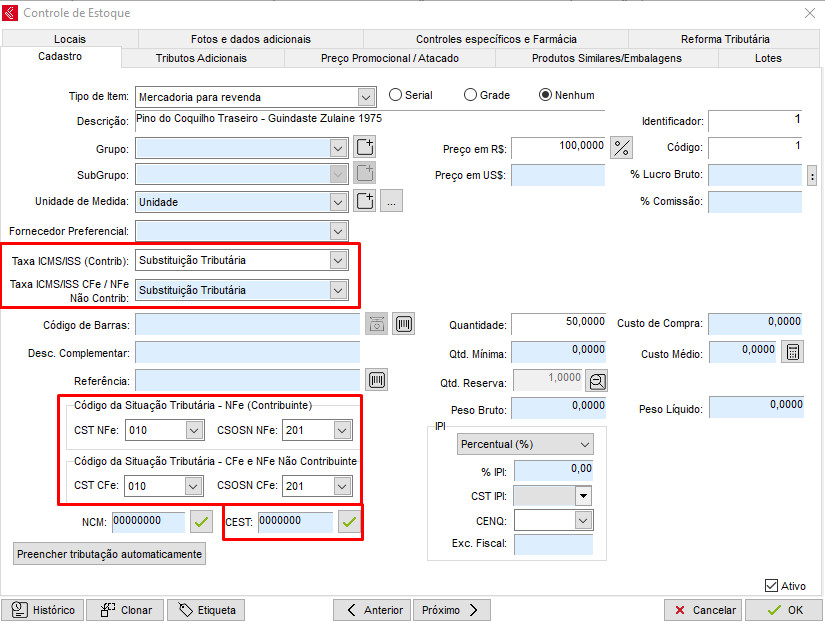Click the scale icon beside Código de Barras
The height and width of the screenshot is (627, 825).
tap(376, 324)
